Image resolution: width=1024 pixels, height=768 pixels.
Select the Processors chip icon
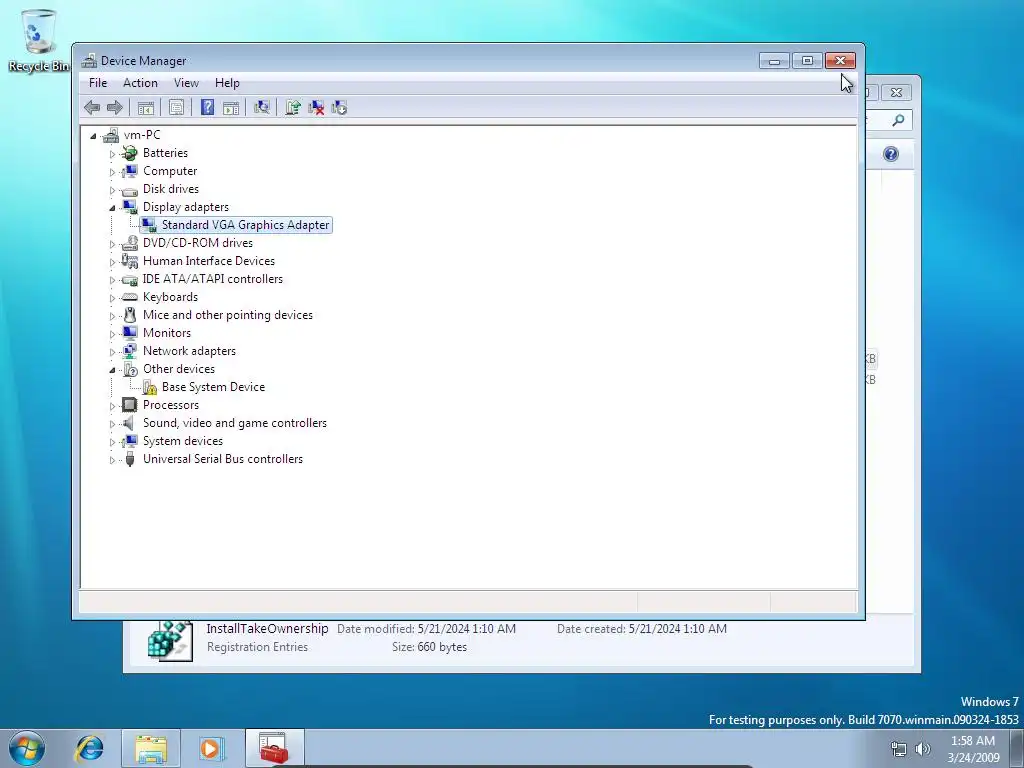[130, 405]
